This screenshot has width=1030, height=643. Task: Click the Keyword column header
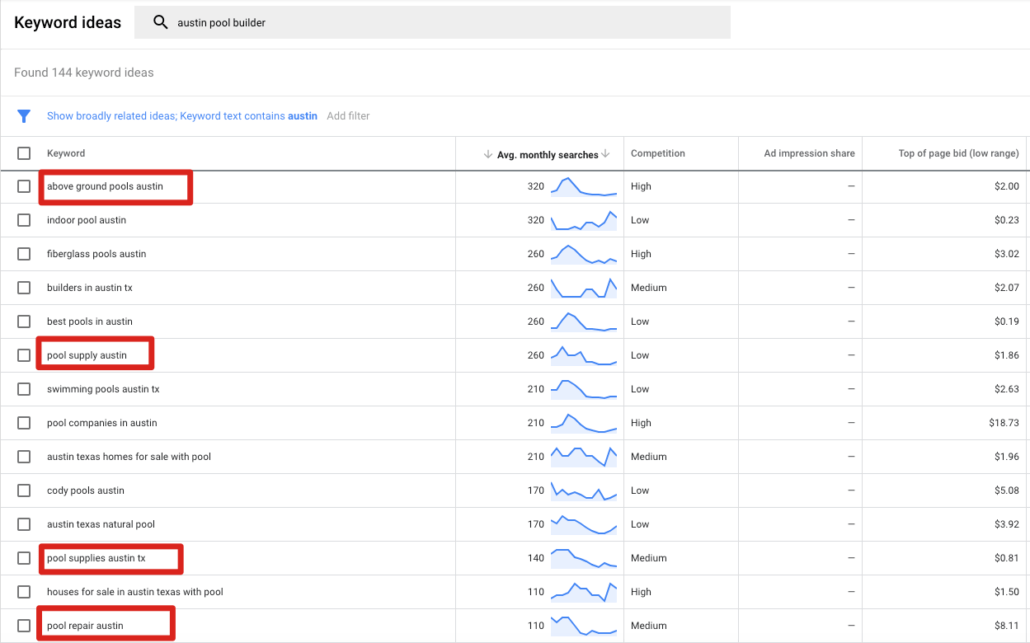coord(66,154)
